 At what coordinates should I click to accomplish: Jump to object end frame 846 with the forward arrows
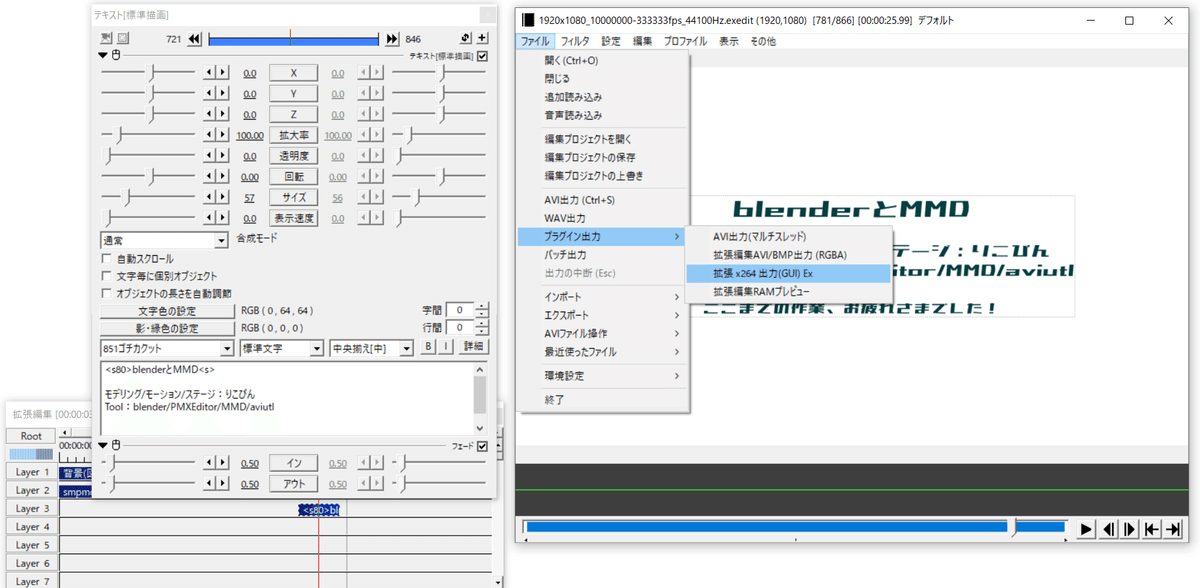coord(392,39)
